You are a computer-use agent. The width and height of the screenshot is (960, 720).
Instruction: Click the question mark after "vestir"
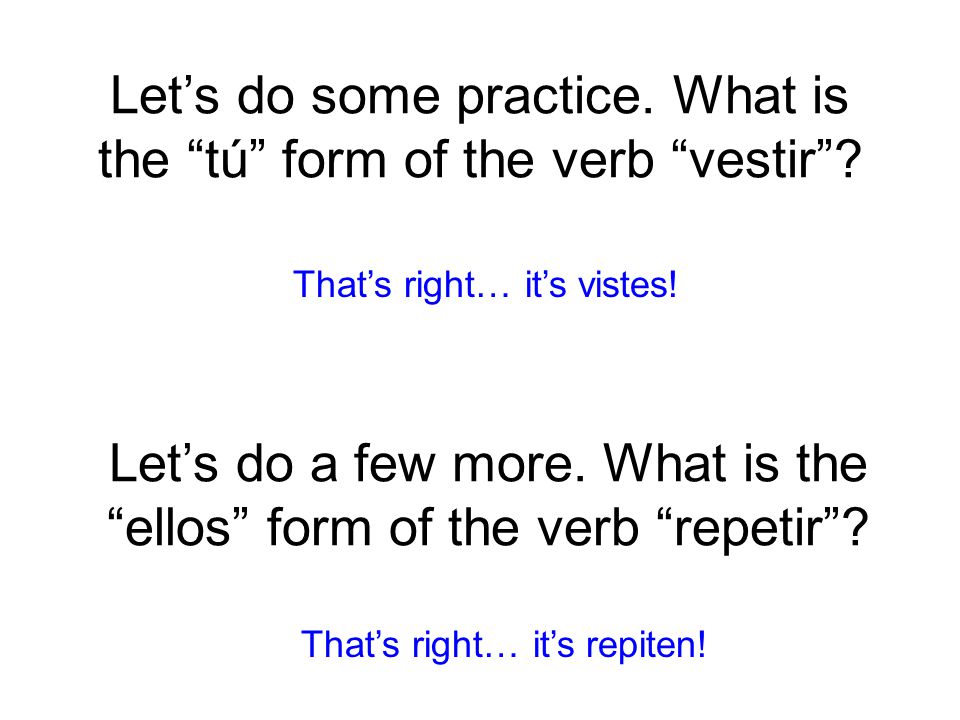[849, 159]
